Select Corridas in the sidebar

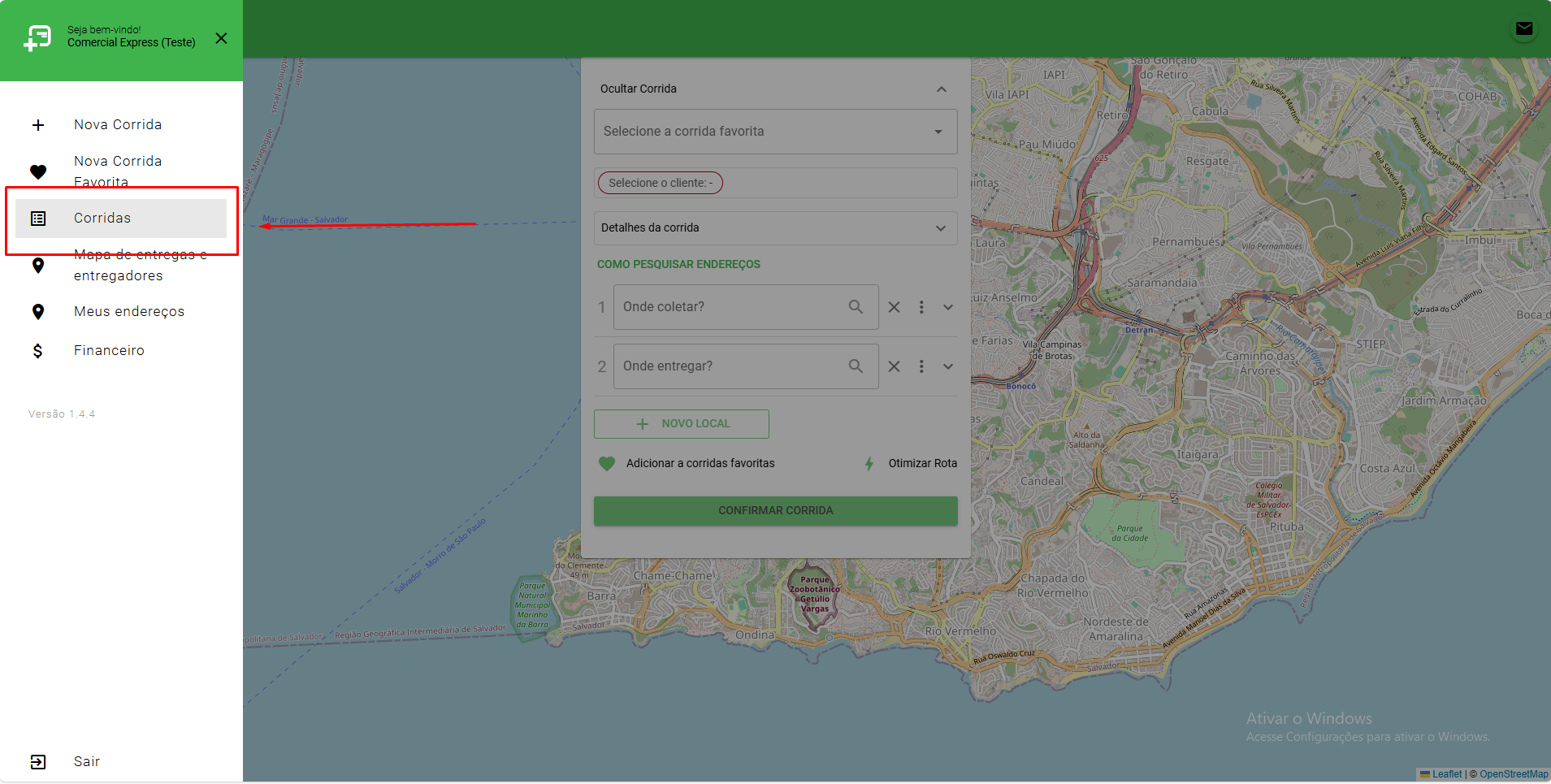point(121,219)
